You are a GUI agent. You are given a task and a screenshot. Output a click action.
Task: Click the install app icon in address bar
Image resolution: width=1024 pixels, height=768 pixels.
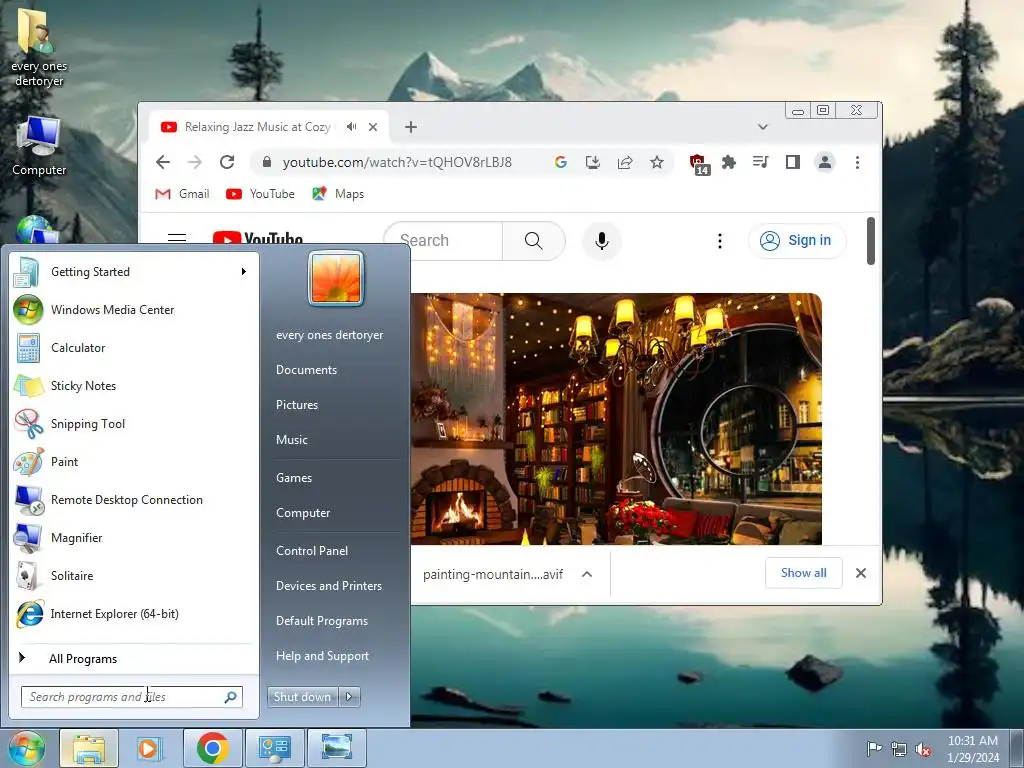(x=592, y=162)
